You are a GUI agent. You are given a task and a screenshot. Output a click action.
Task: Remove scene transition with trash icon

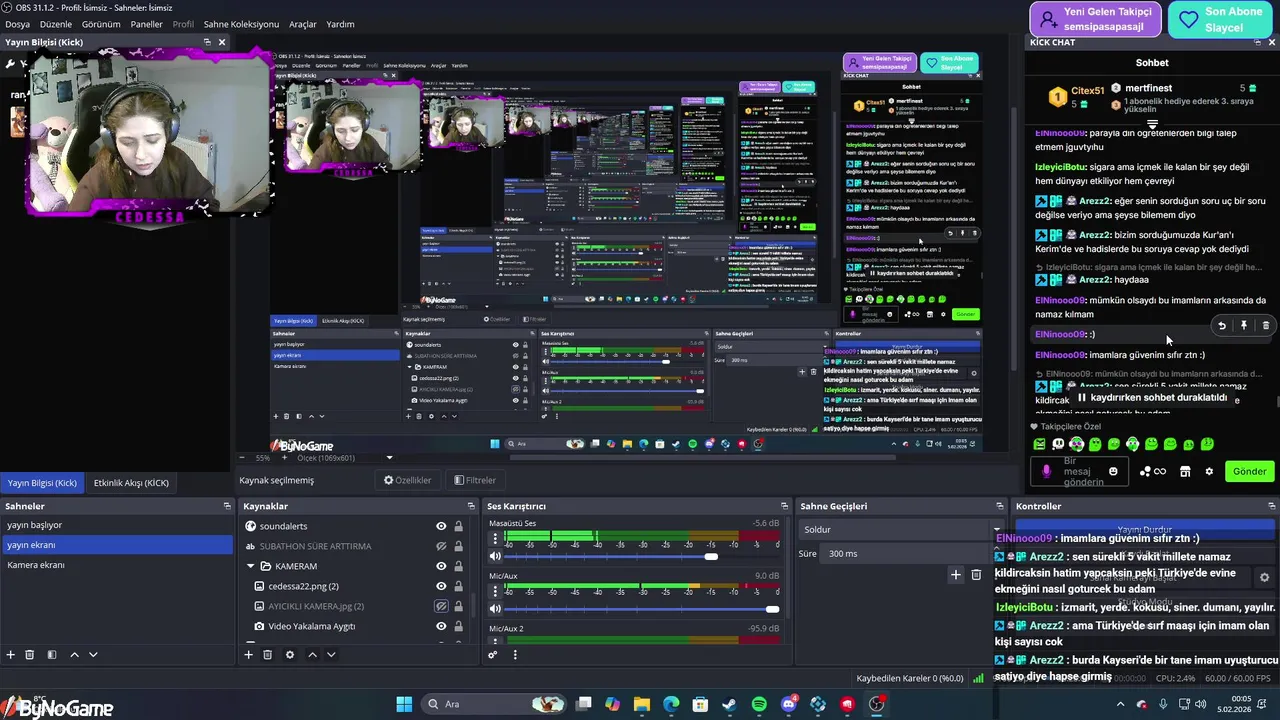click(976, 574)
